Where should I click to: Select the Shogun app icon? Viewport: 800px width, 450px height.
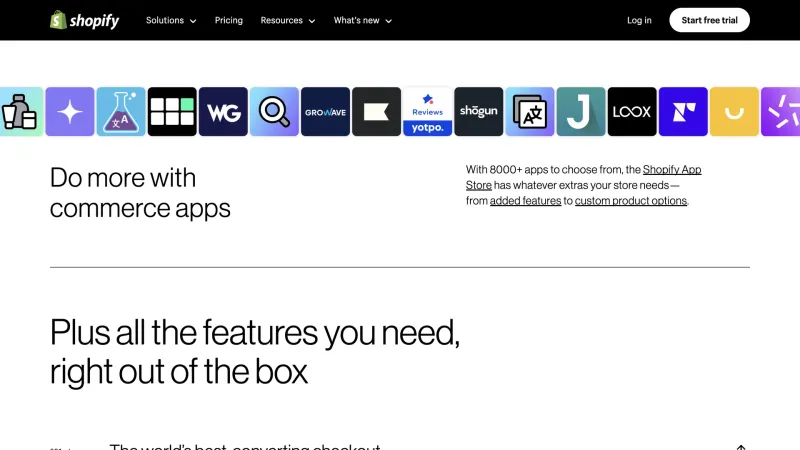click(x=478, y=112)
